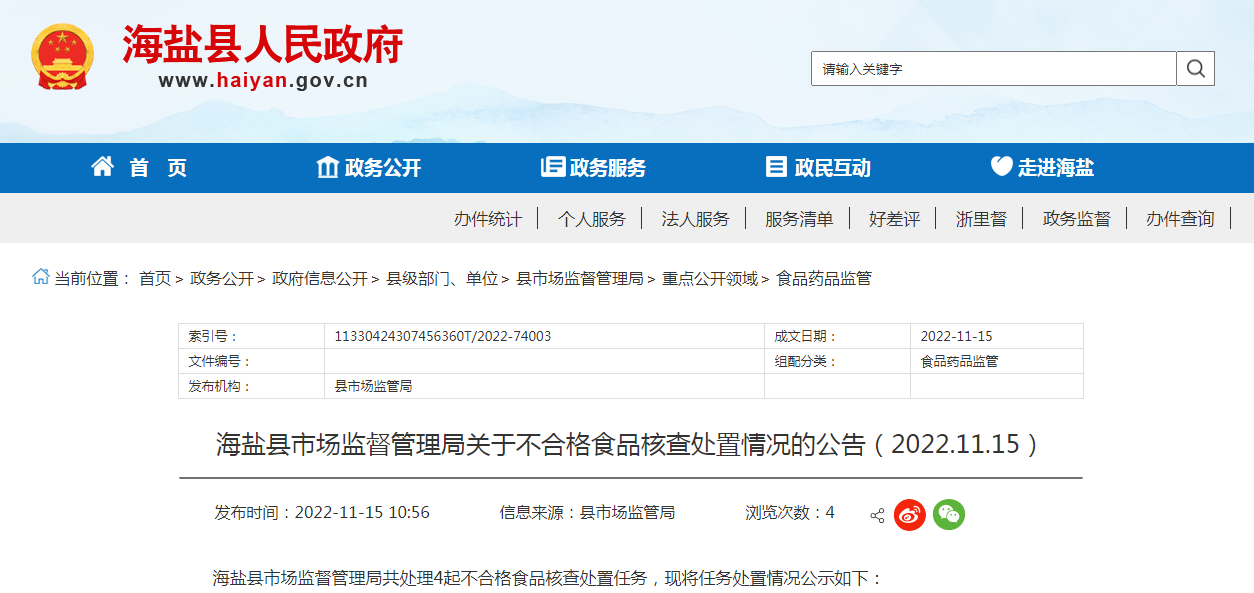The width and height of the screenshot is (1254, 593).
Task: Click the 成文日期 label cell
Action: pyautogui.click(x=837, y=337)
